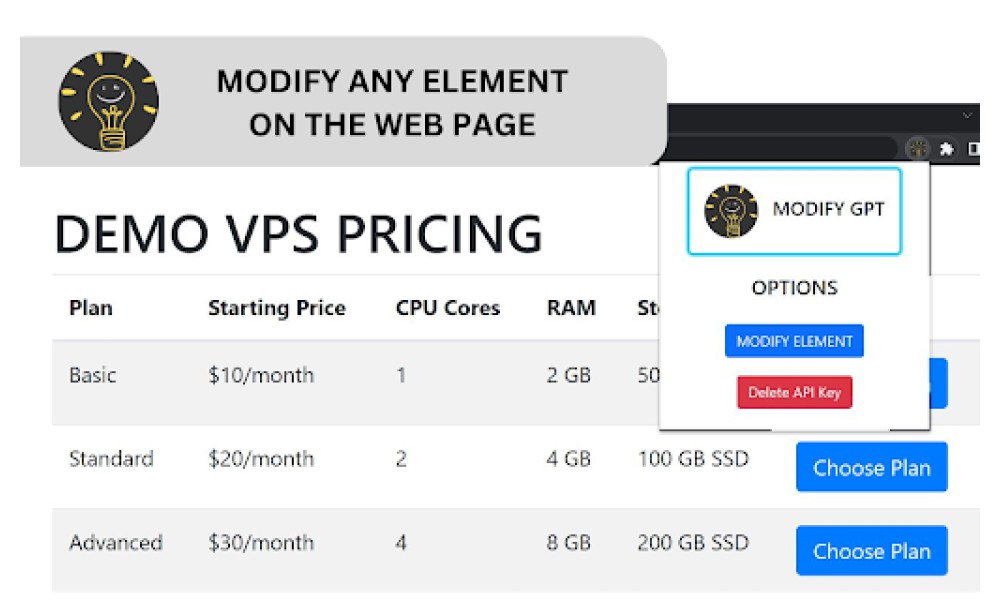Viewport: 1000px width, 600px height.
Task: Select the Basic plan row name
Action: pyautogui.click(x=92, y=375)
